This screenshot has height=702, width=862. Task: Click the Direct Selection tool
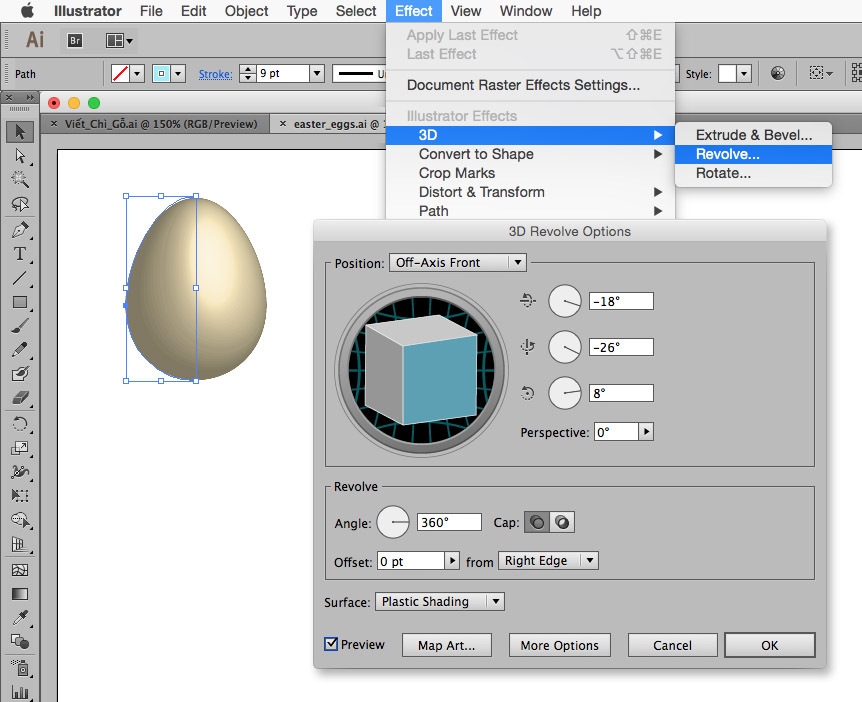pos(19,156)
